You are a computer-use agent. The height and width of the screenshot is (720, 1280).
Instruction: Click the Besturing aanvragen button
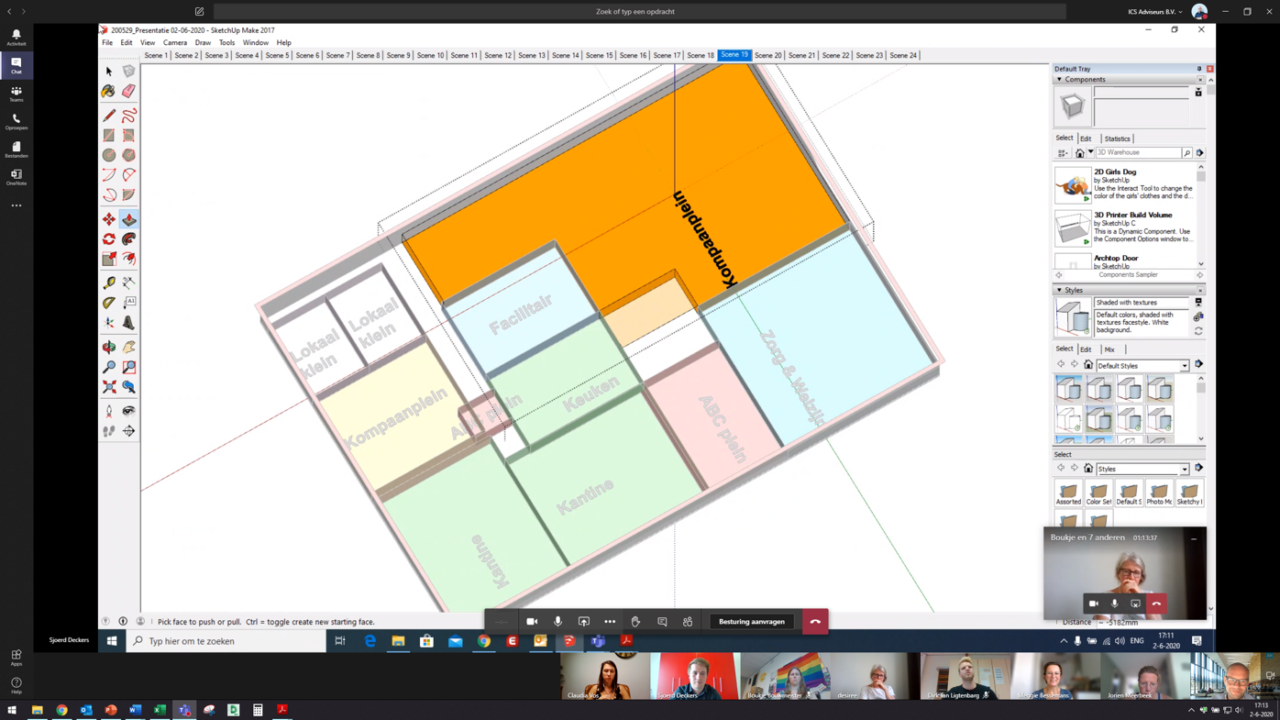(x=751, y=621)
